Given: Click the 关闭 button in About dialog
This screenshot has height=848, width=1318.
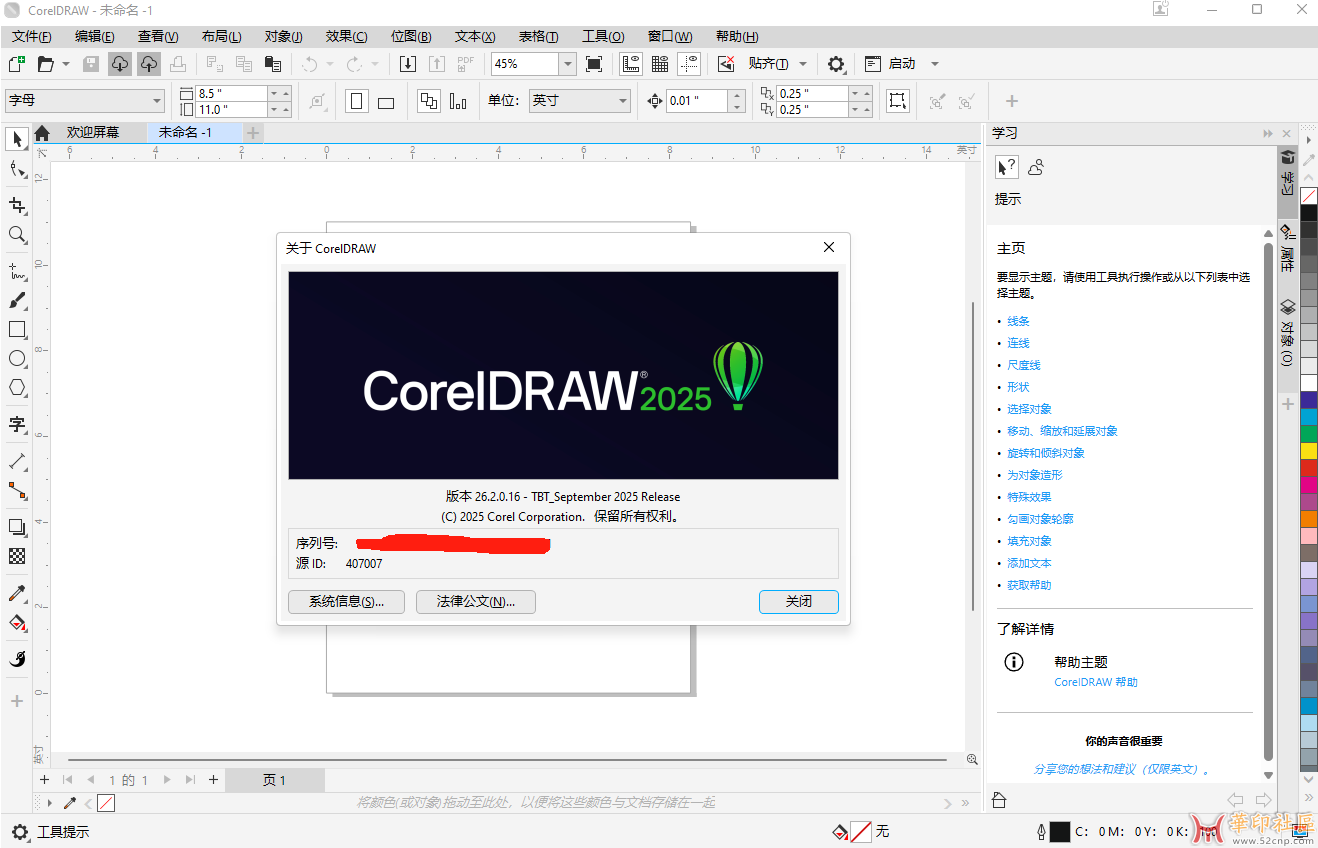Looking at the screenshot, I should point(799,602).
